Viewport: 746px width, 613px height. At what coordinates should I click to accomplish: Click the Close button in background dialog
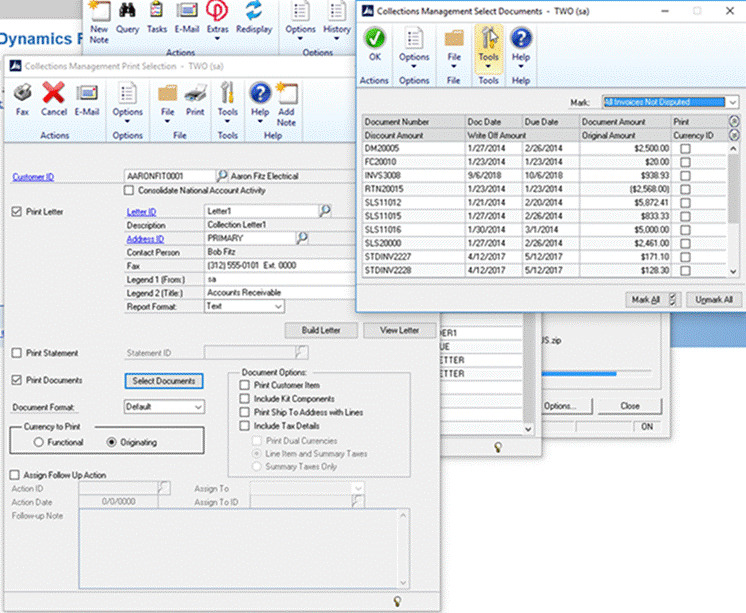(x=629, y=405)
